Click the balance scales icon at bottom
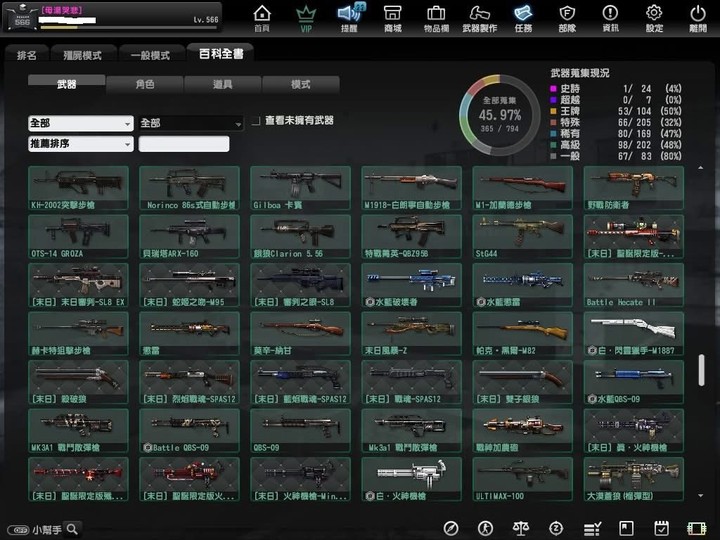 [520, 528]
